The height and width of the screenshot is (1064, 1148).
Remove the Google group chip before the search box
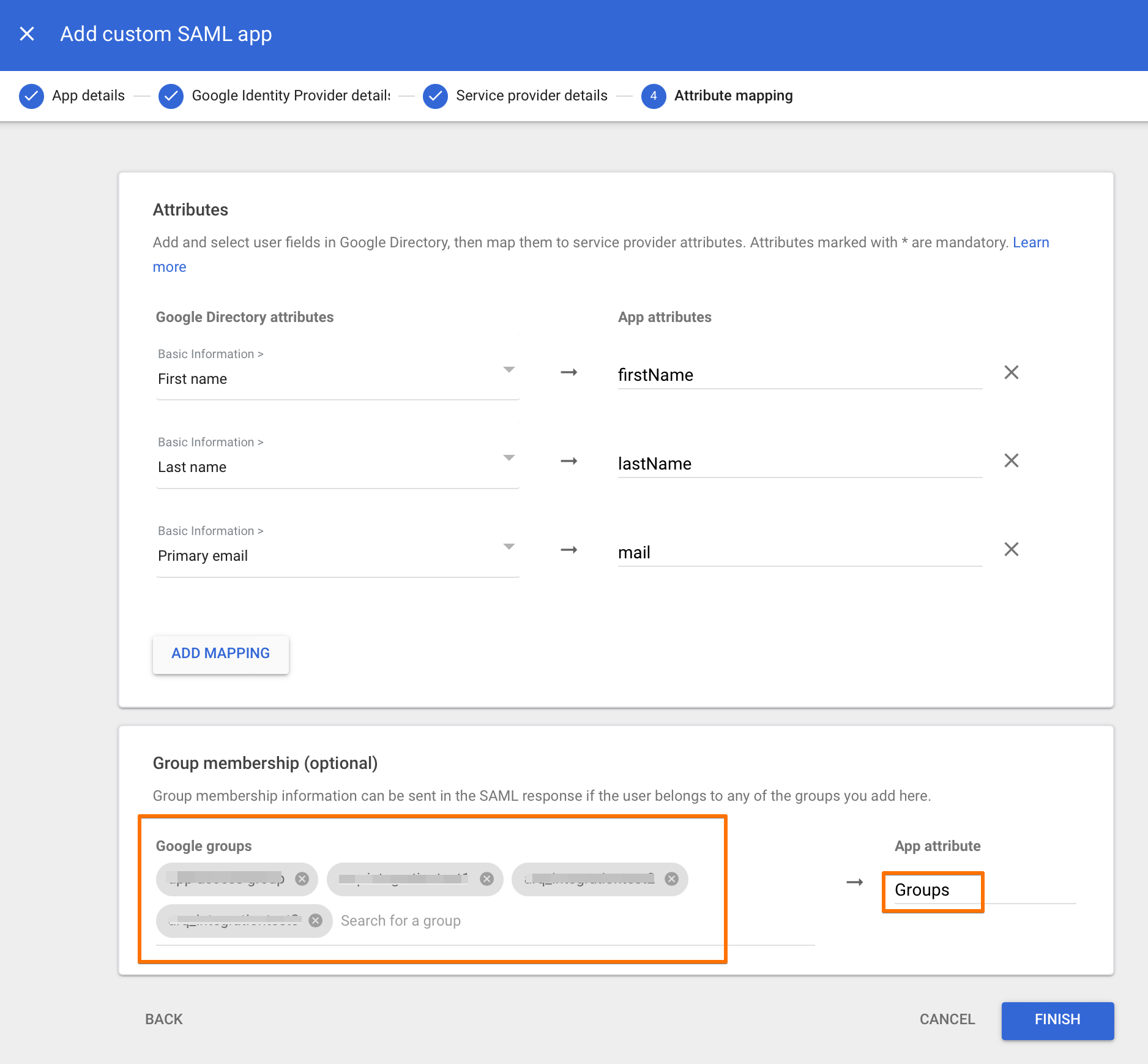coord(315,921)
